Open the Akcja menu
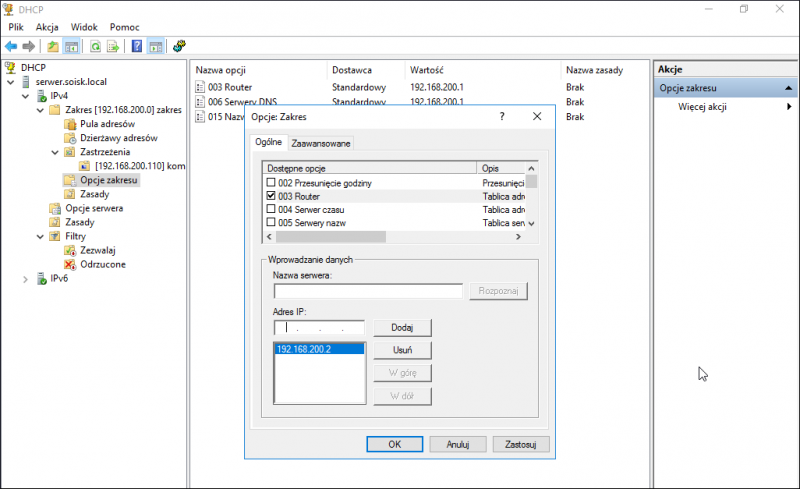The image size is (800, 489). pos(47,28)
